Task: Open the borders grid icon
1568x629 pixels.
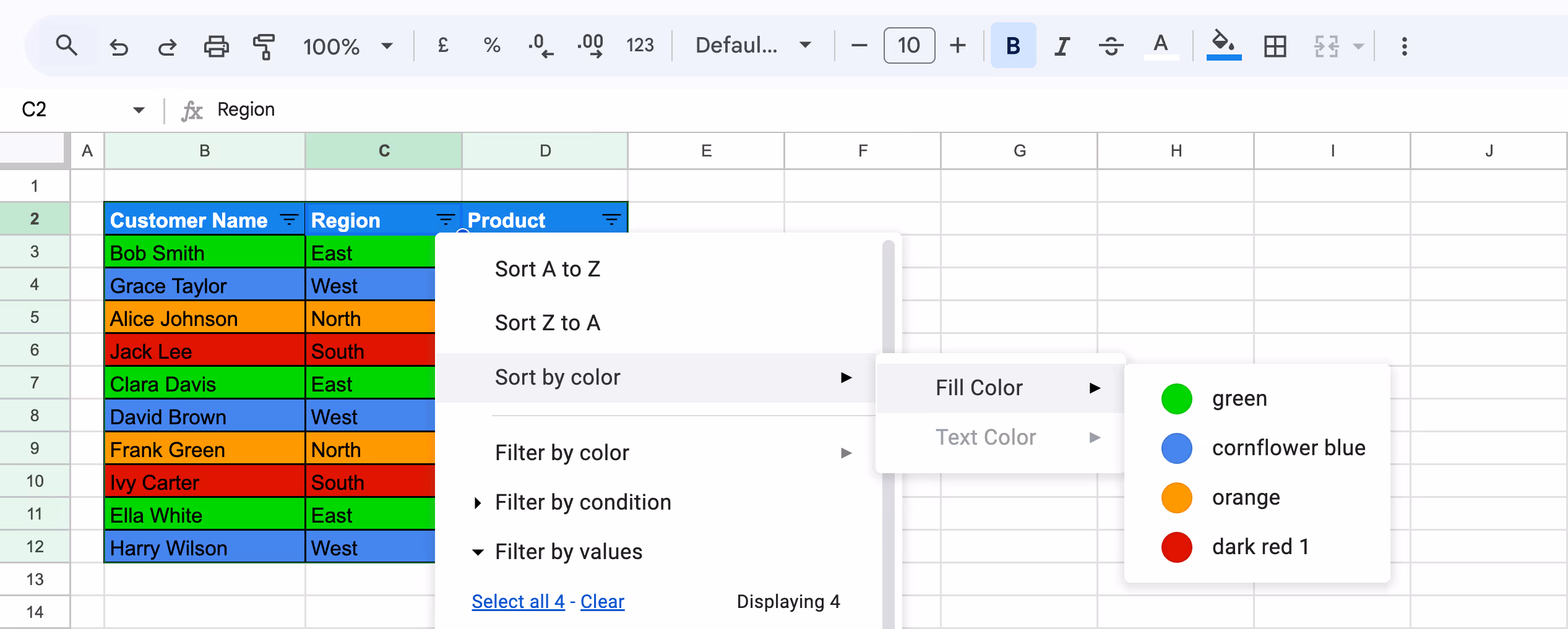Action: point(1275,46)
